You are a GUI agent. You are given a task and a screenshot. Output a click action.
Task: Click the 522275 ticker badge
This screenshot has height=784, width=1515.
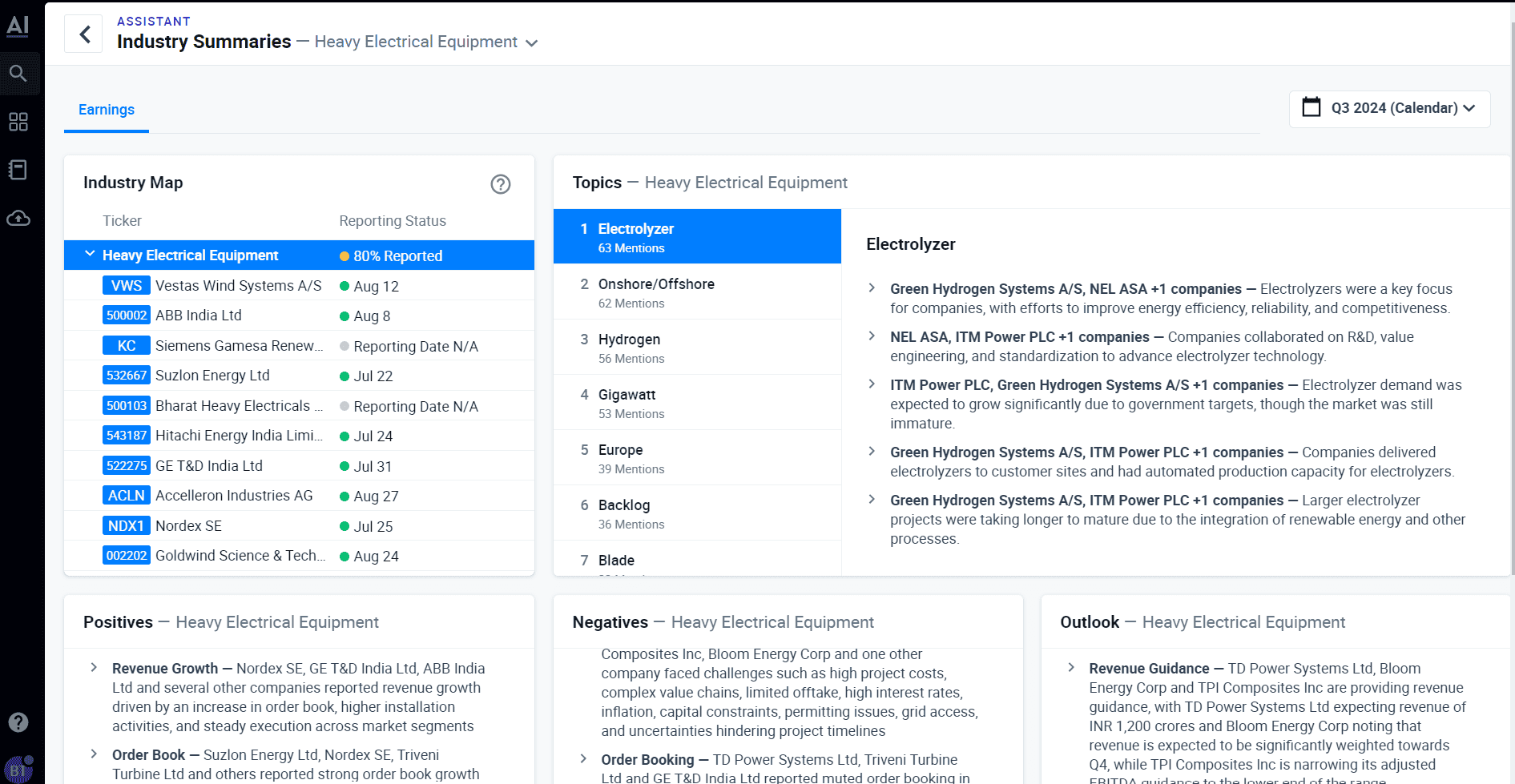tap(127, 466)
